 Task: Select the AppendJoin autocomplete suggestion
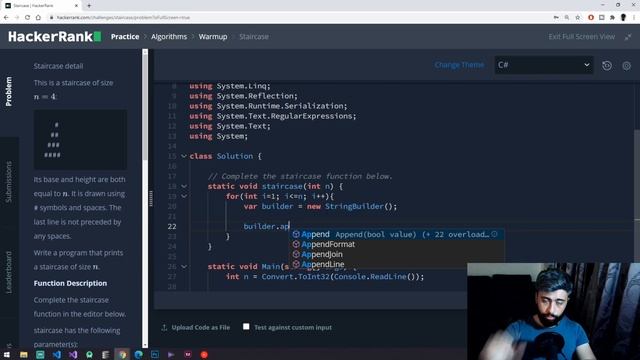[x=397, y=254]
